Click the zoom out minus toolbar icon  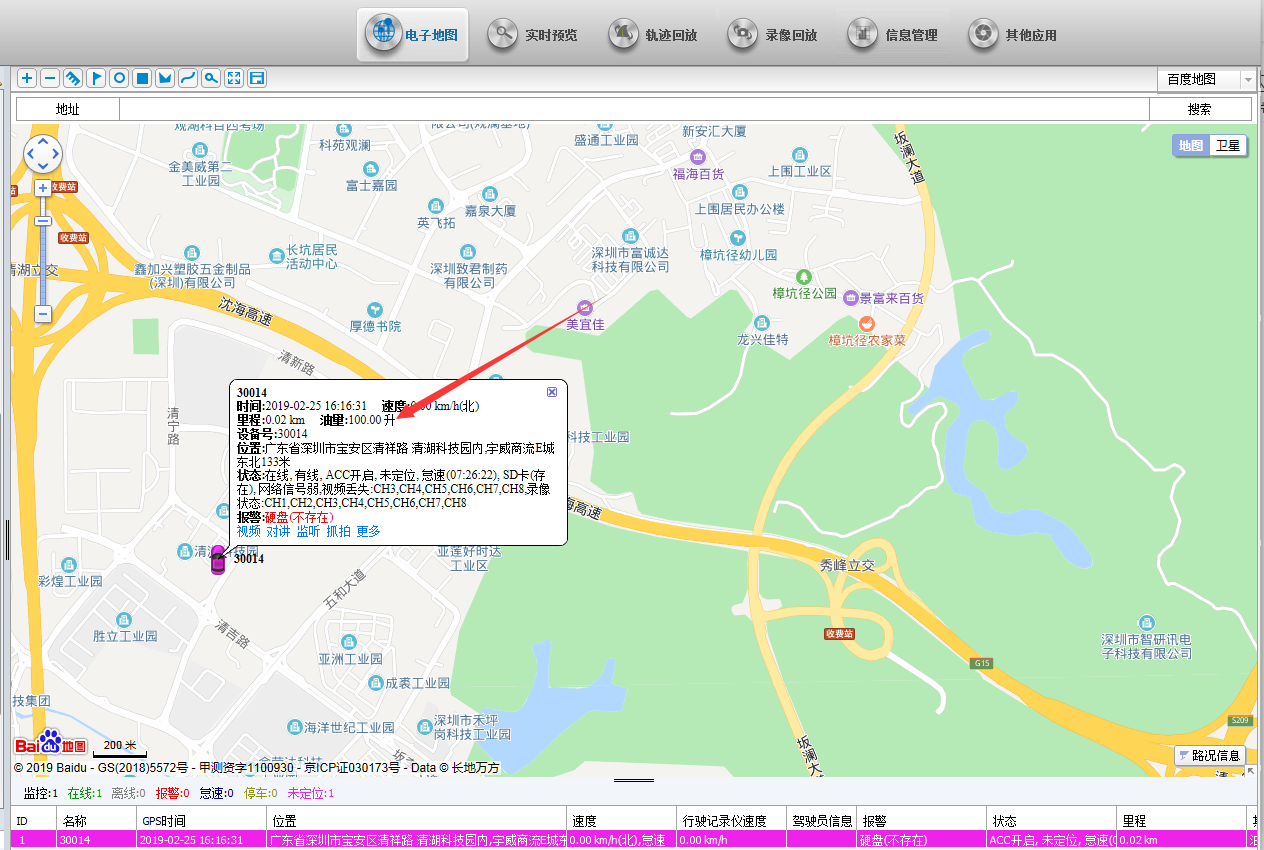pyautogui.click(x=50, y=78)
